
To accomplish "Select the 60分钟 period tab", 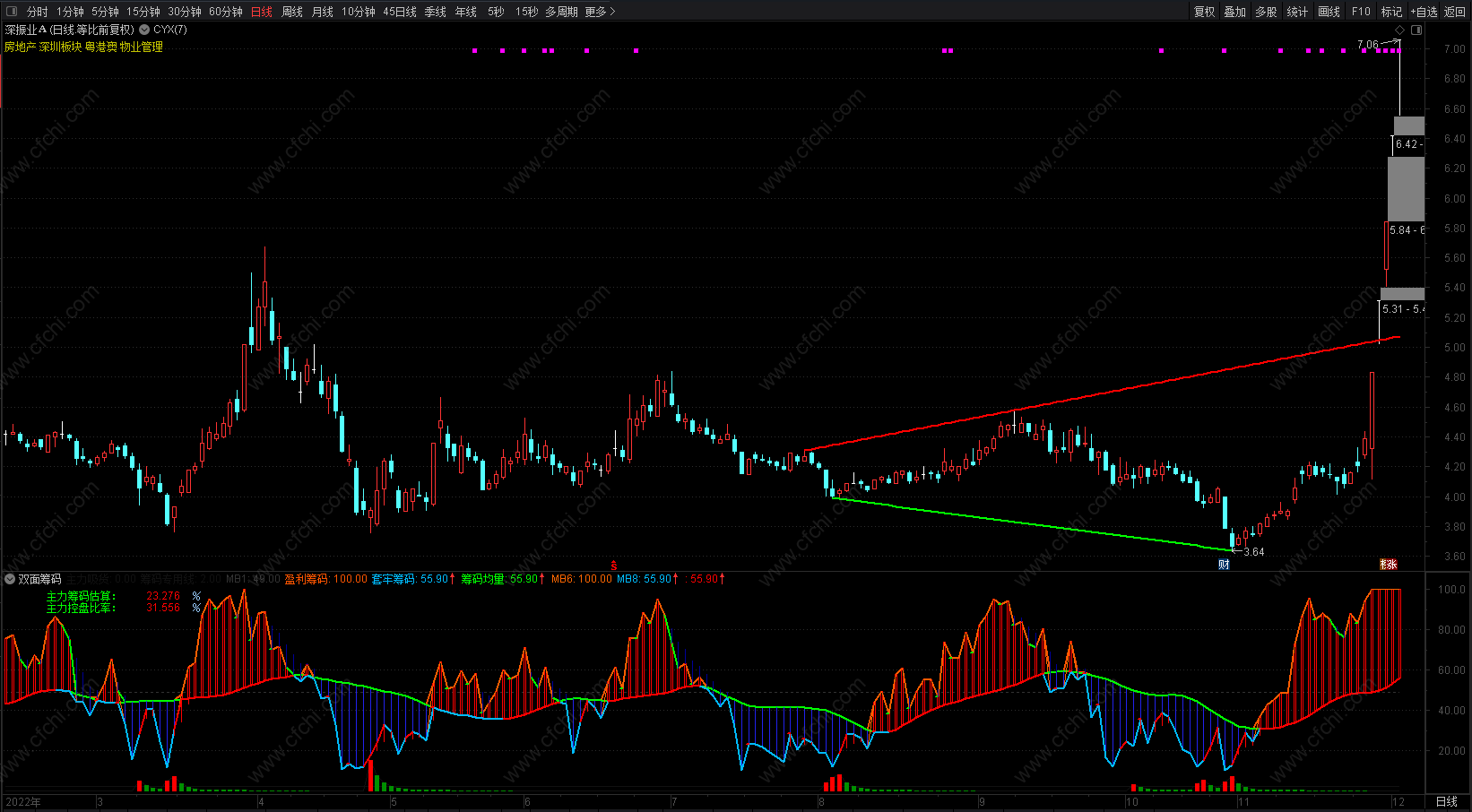I will (x=226, y=12).
